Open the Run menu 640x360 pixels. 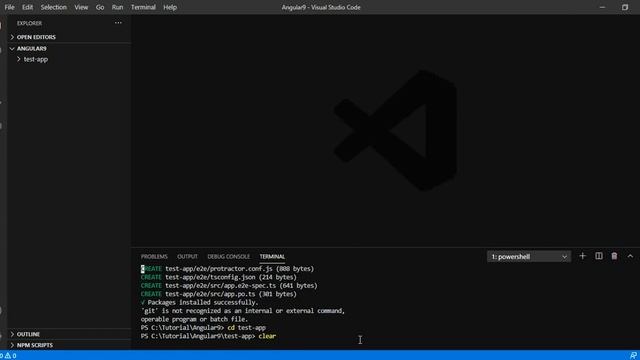tap(117, 7)
